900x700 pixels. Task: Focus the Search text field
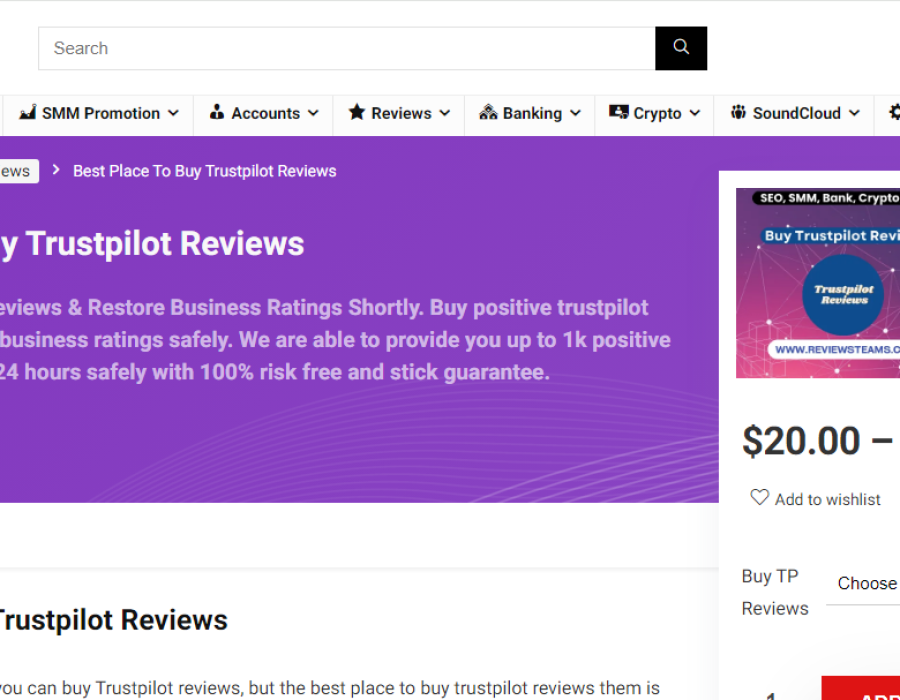[346, 48]
